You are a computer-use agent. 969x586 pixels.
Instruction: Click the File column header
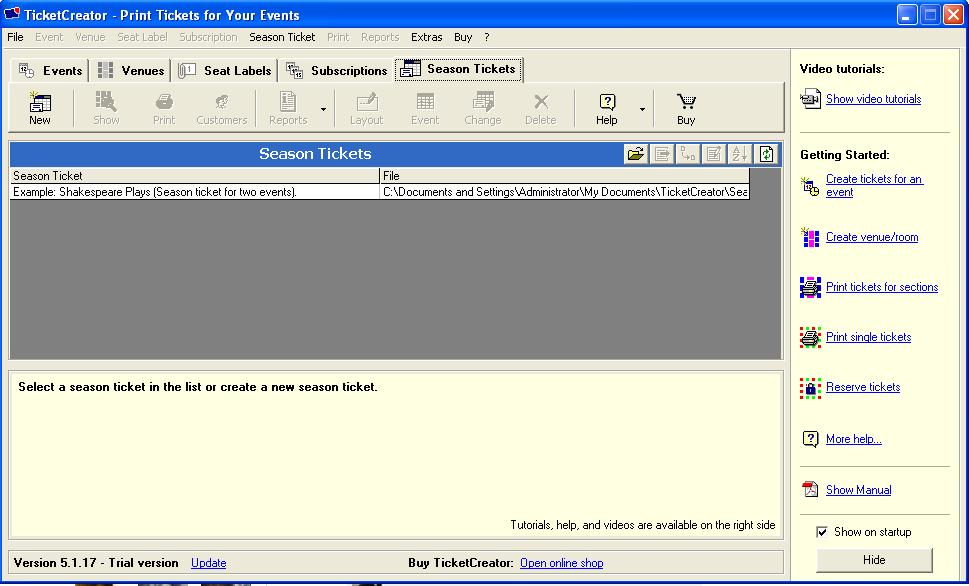point(564,176)
